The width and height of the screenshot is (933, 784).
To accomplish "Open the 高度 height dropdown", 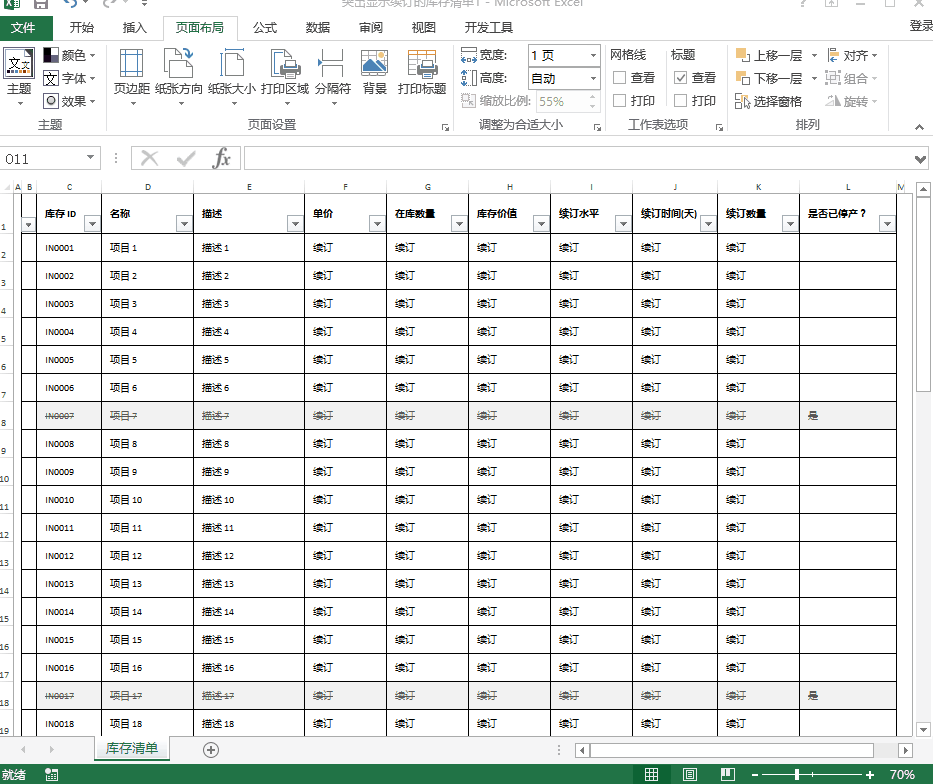I will [x=593, y=79].
